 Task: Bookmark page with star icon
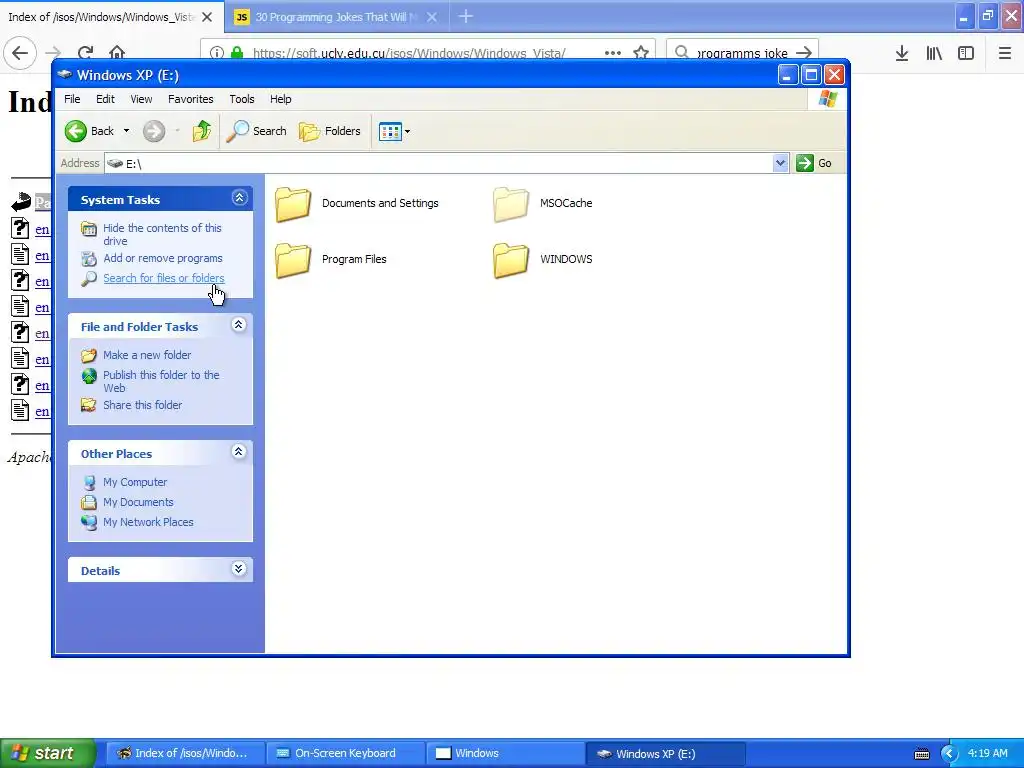(641, 53)
